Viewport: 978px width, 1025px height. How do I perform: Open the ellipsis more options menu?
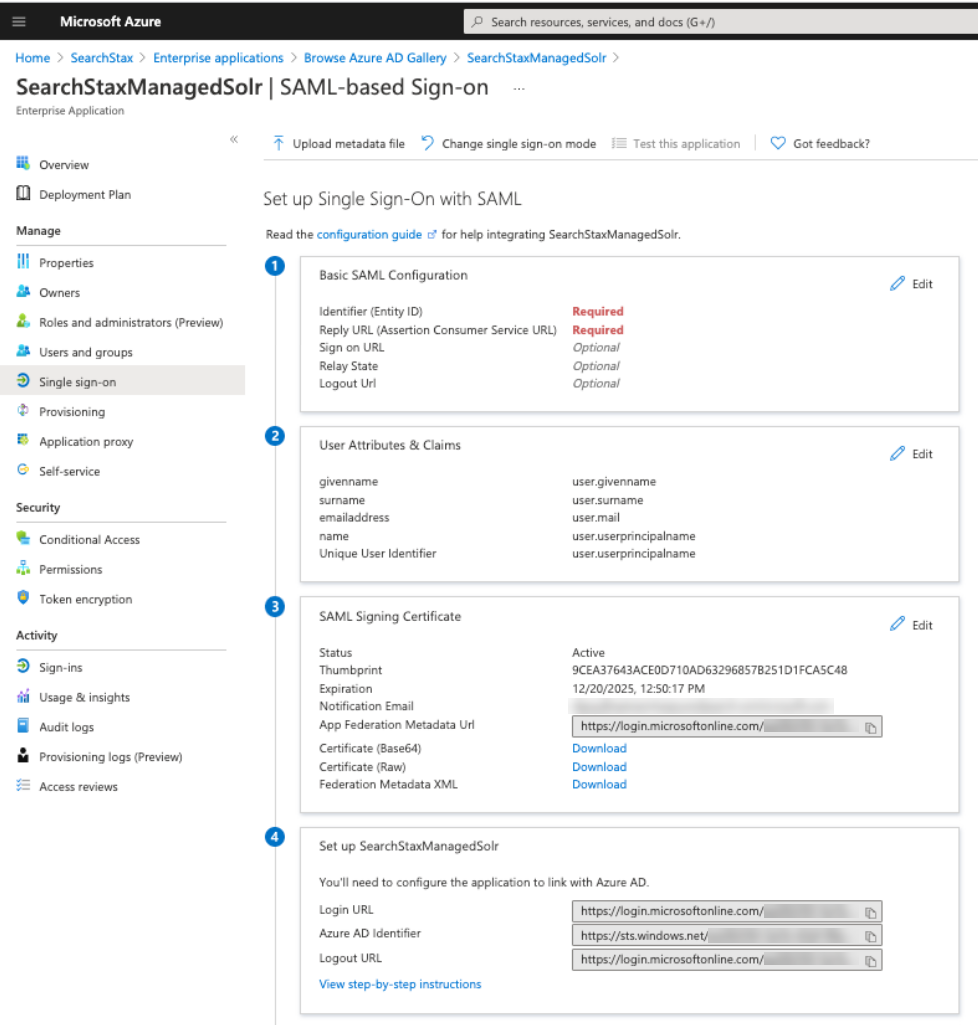[x=519, y=89]
